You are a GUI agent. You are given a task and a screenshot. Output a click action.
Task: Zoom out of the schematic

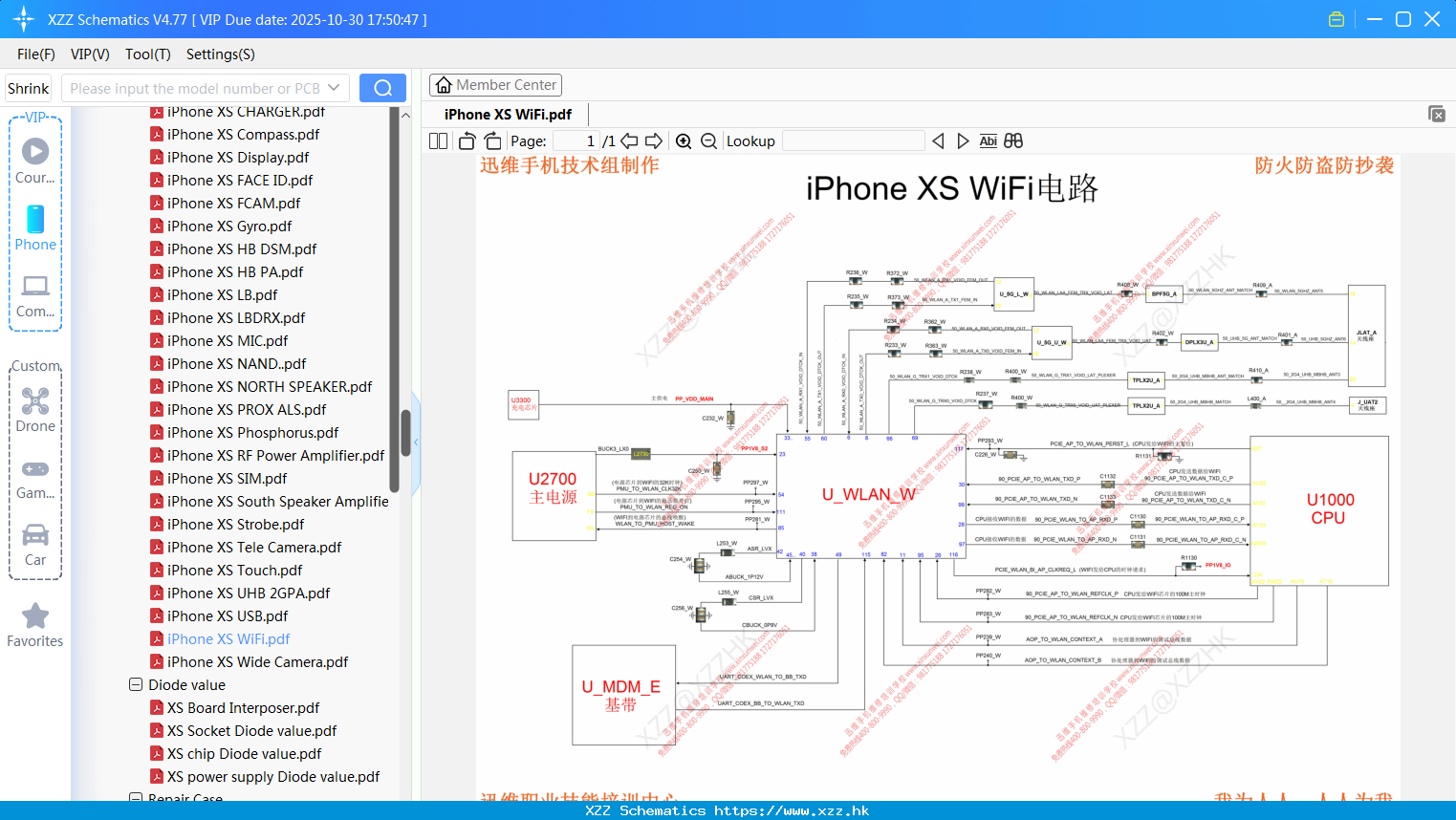pyautogui.click(x=708, y=140)
